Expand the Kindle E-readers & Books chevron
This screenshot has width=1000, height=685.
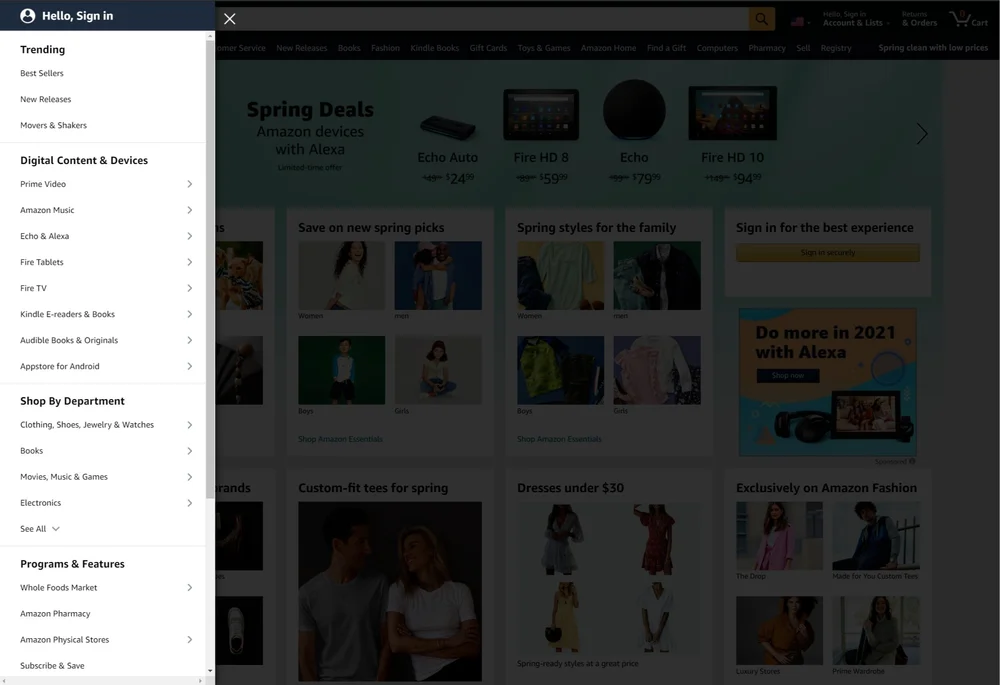point(189,314)
